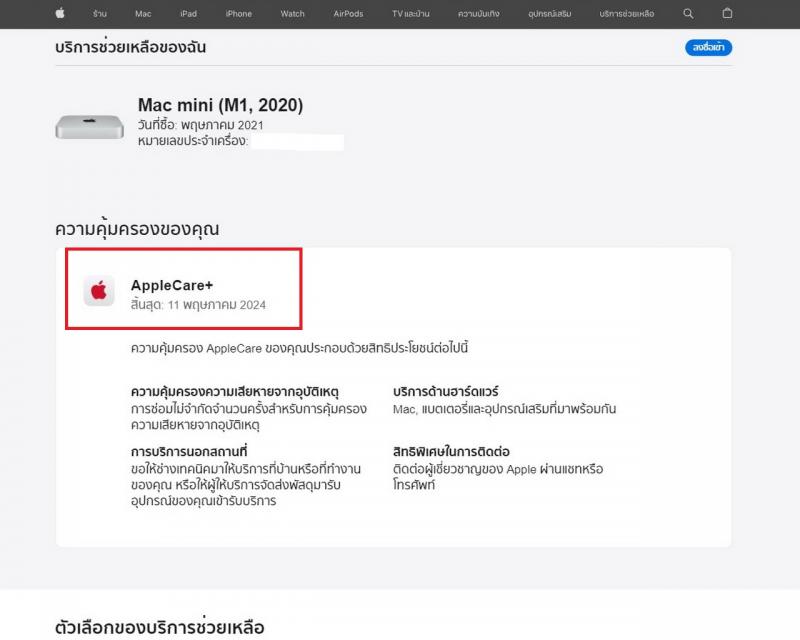Go to iPad in the navigation bar
The image size is (800, 640).
point(188,14)
